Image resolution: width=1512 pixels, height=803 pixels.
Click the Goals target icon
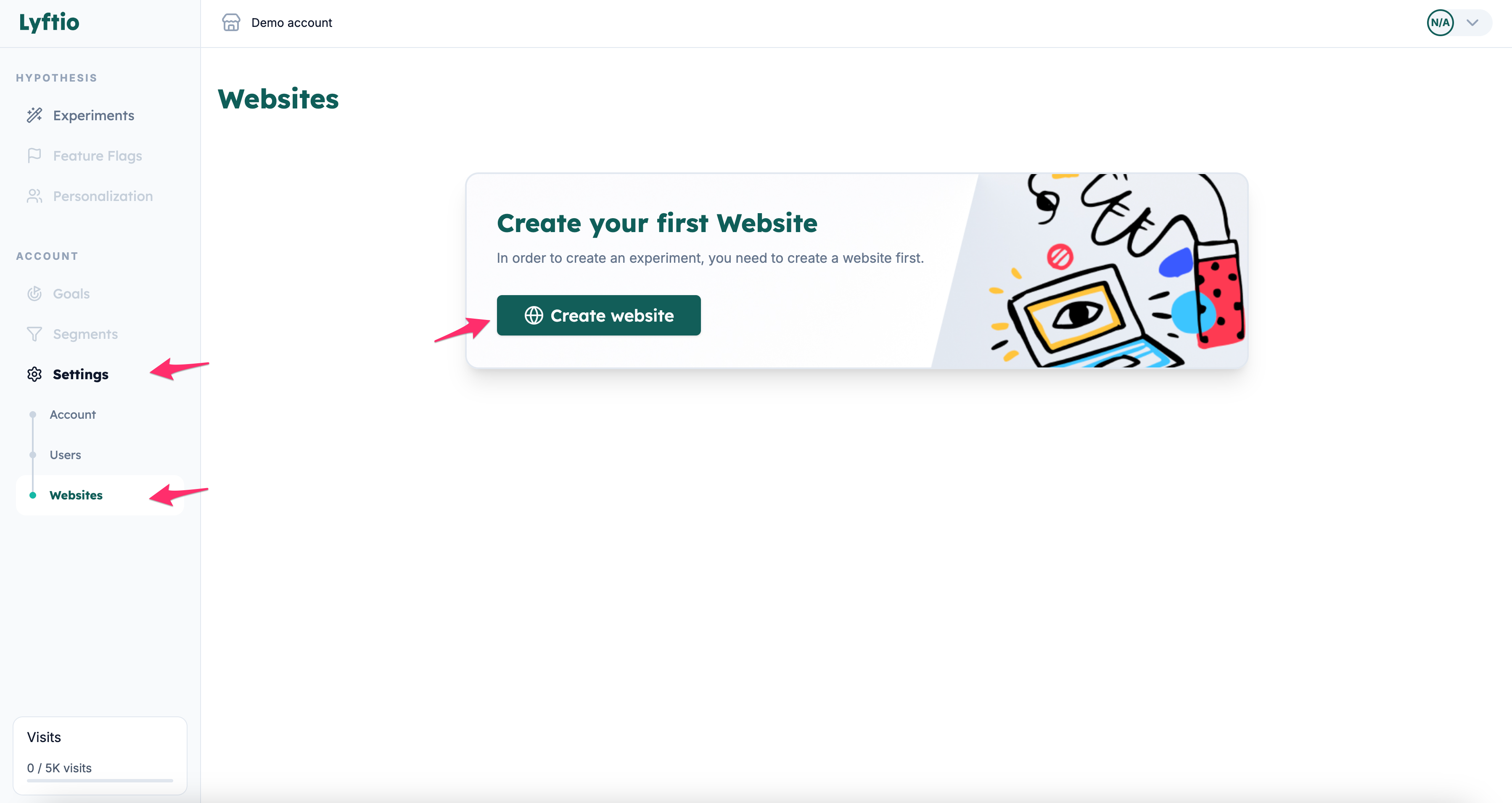click(x=34, y=293)
